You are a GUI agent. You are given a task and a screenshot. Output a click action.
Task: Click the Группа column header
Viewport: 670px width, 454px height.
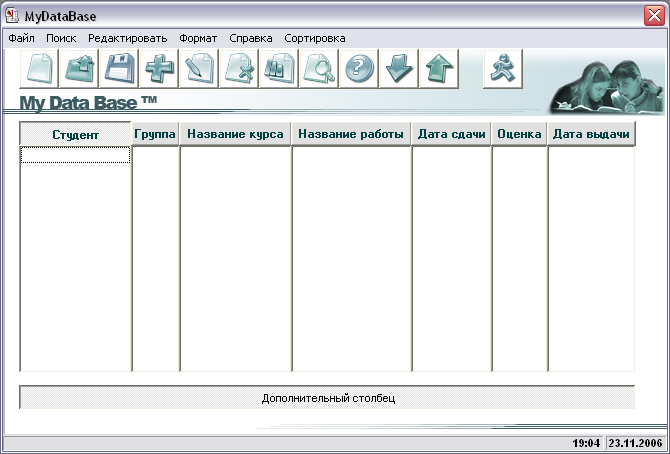tap(155, 133)
